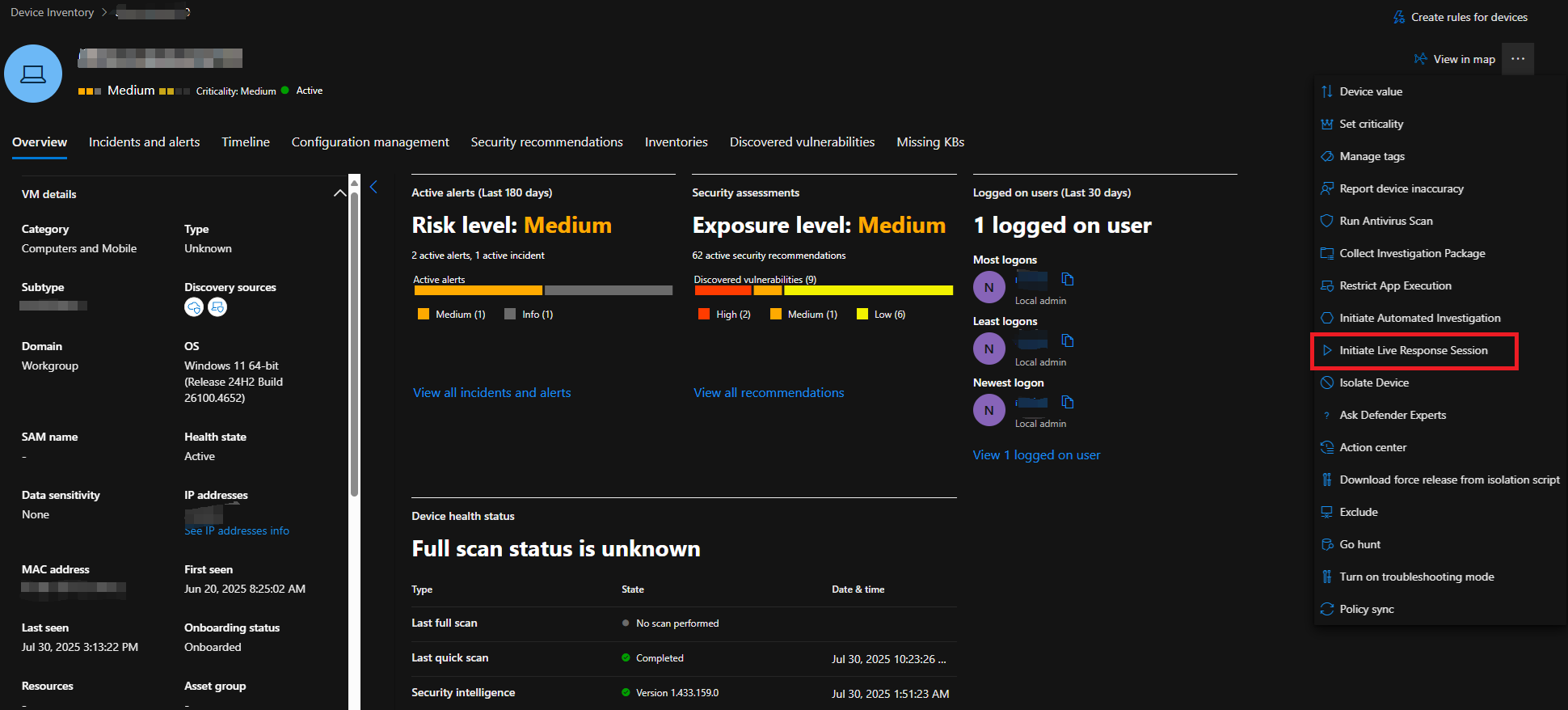Click the Action center icon
This screenshot has height=710, width=1568.
click(1326, 447)
